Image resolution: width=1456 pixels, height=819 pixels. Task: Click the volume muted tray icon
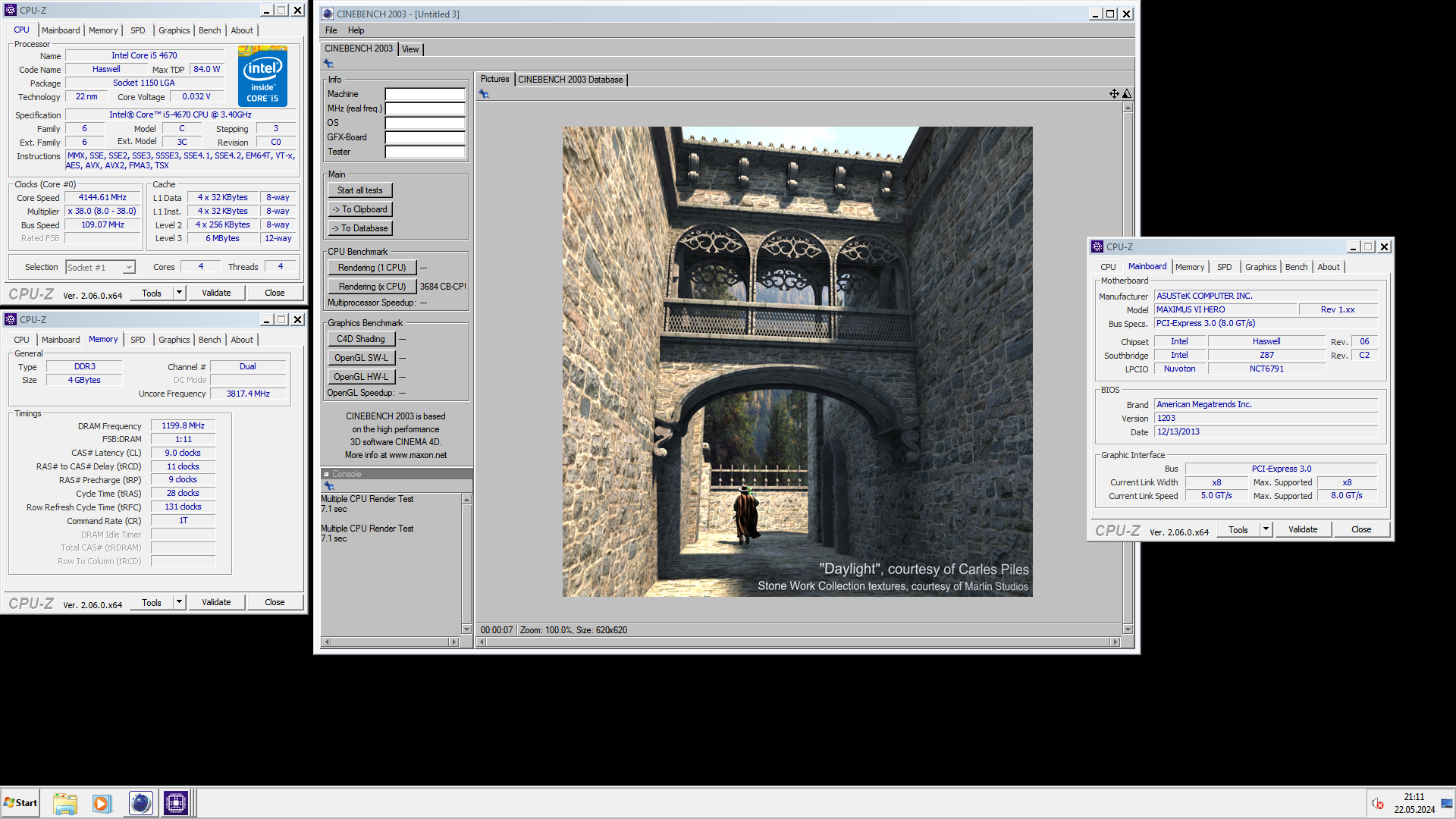click(x=1378, y=803)
